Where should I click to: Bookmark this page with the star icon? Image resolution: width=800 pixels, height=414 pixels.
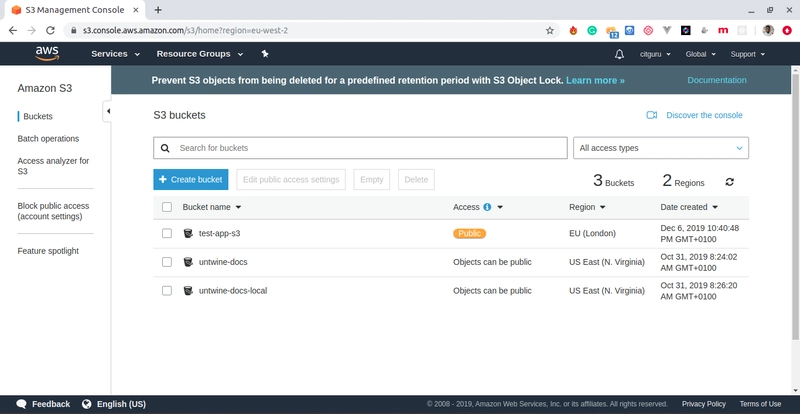click(x=549, y=31)
